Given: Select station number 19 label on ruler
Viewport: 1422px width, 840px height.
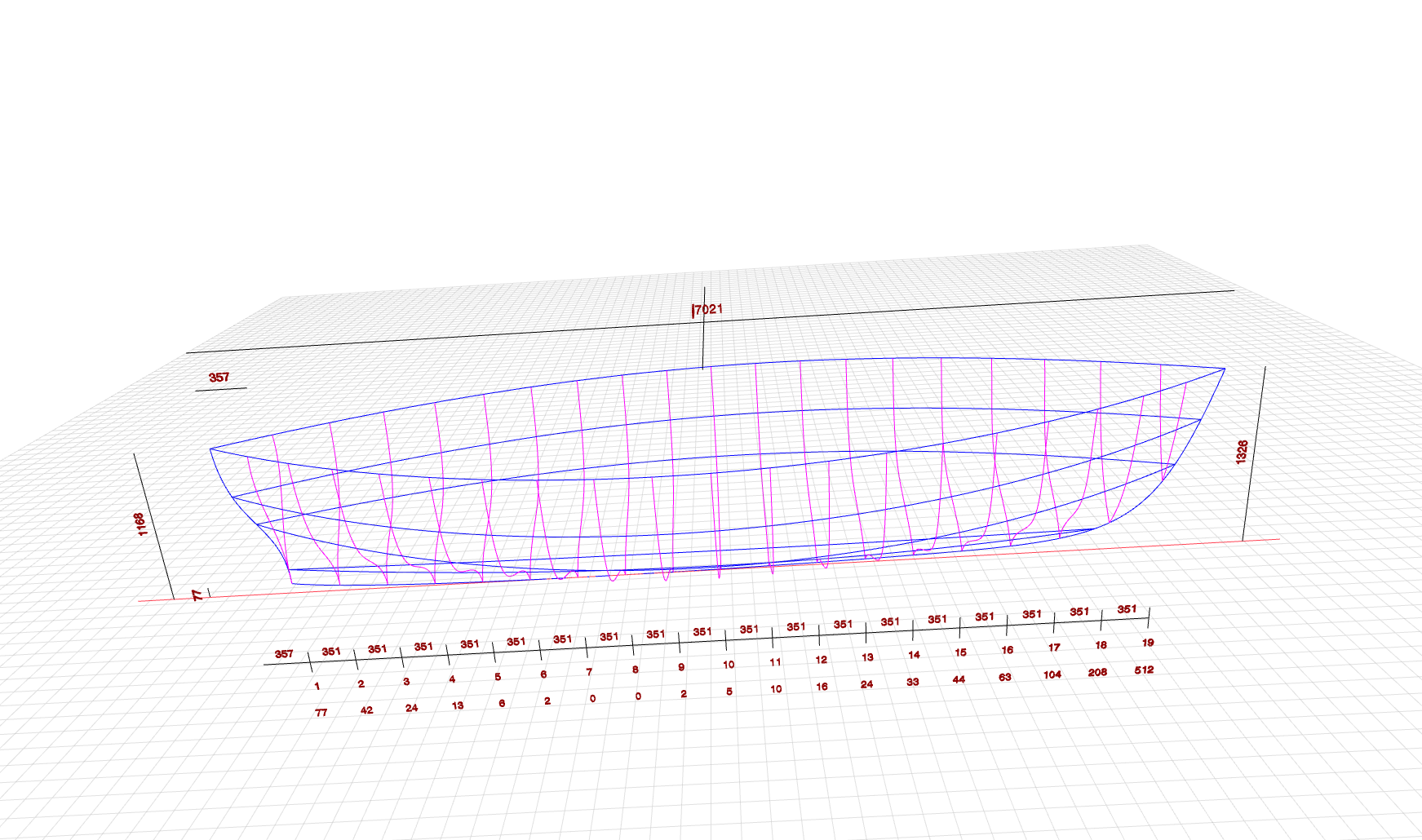Looking at the screenshot, I should tap(1148, 643).
